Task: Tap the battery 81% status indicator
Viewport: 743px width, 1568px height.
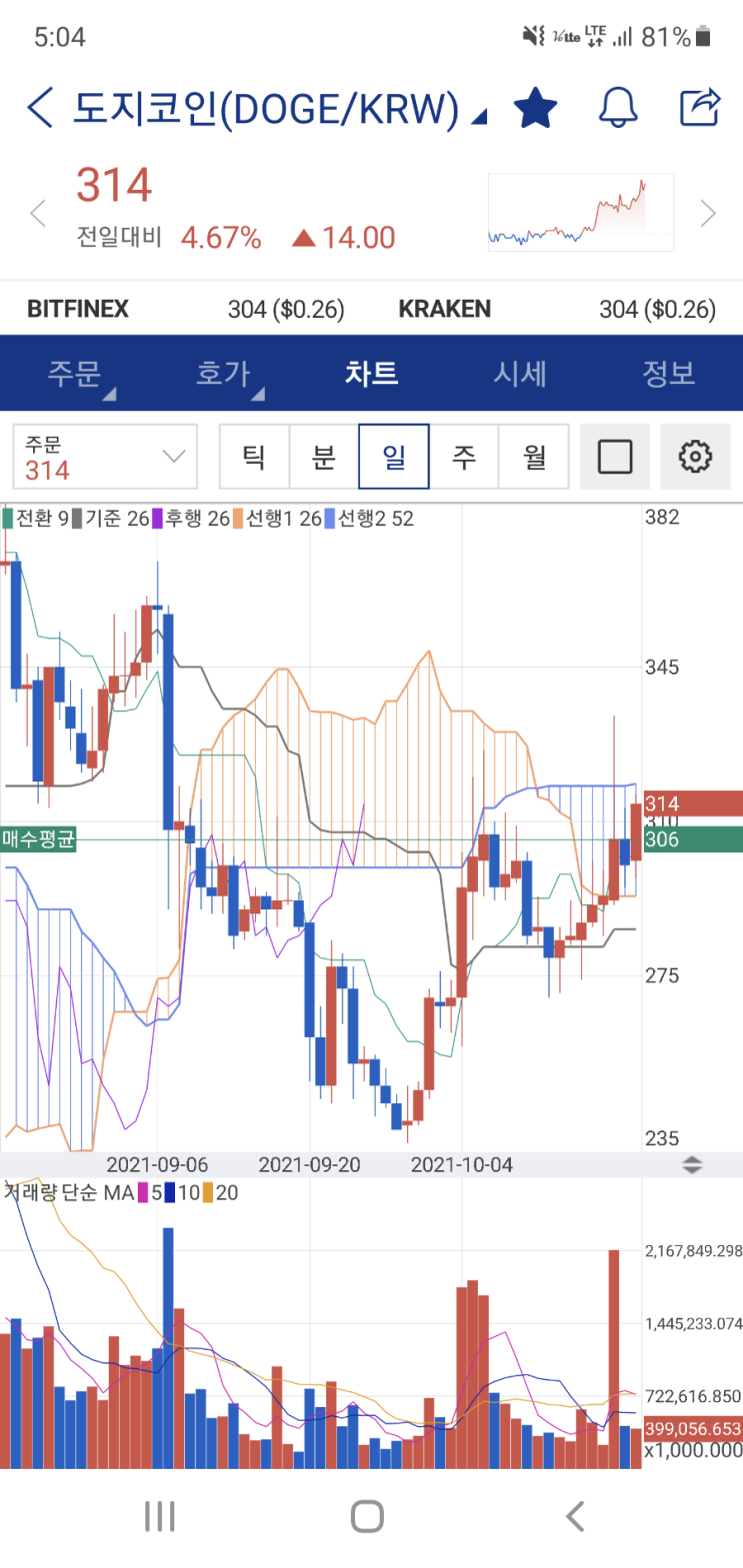Action: coord(676,37)
